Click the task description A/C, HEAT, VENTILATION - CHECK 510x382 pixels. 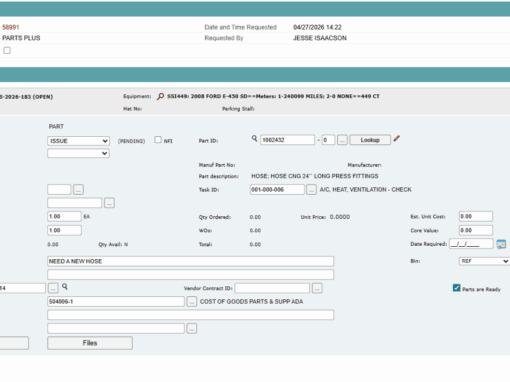[366, 190]
